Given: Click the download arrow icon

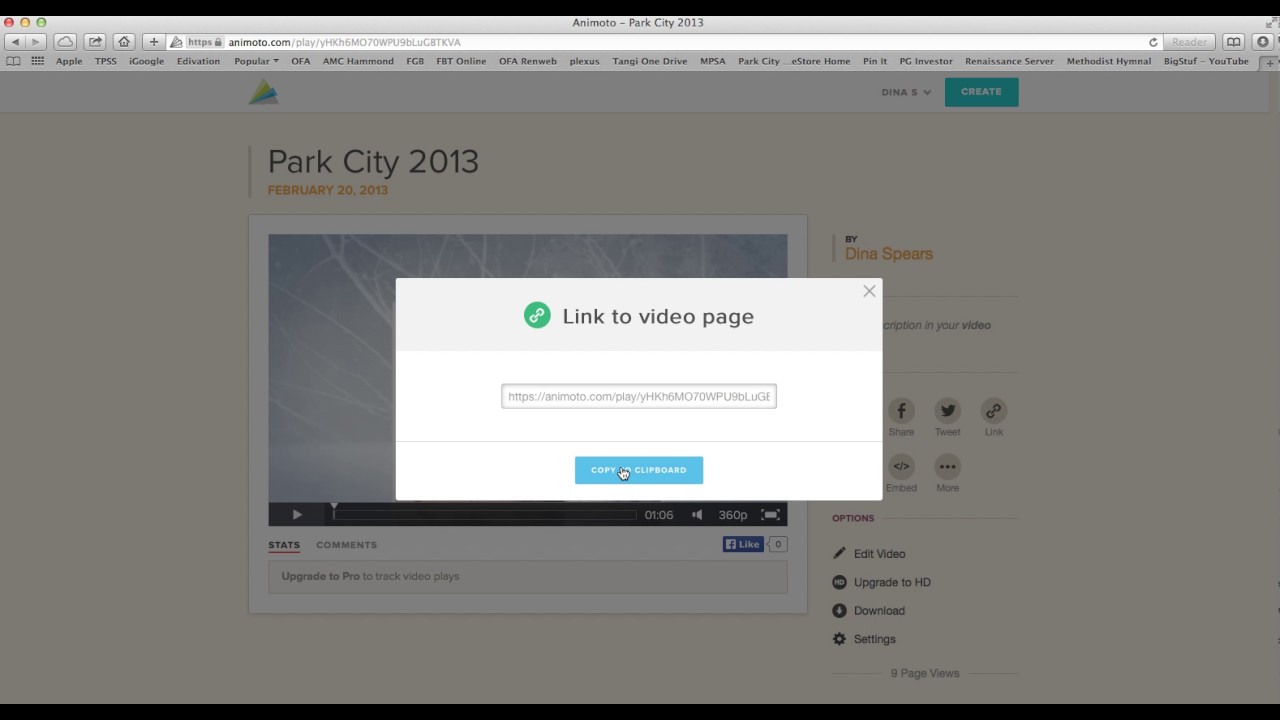Looking at the screenshot, I should 839,611.
